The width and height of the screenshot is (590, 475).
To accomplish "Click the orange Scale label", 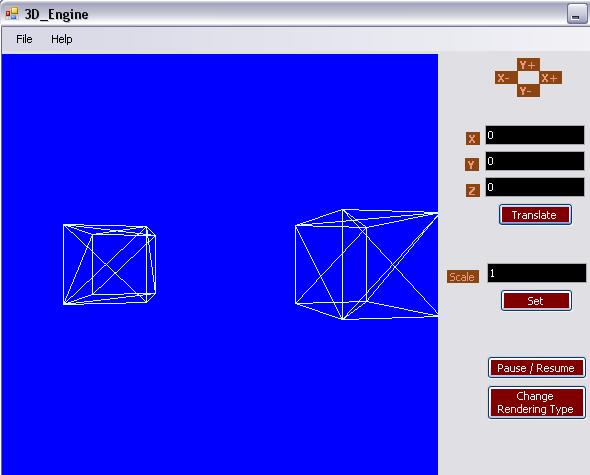I will (463, 277).
